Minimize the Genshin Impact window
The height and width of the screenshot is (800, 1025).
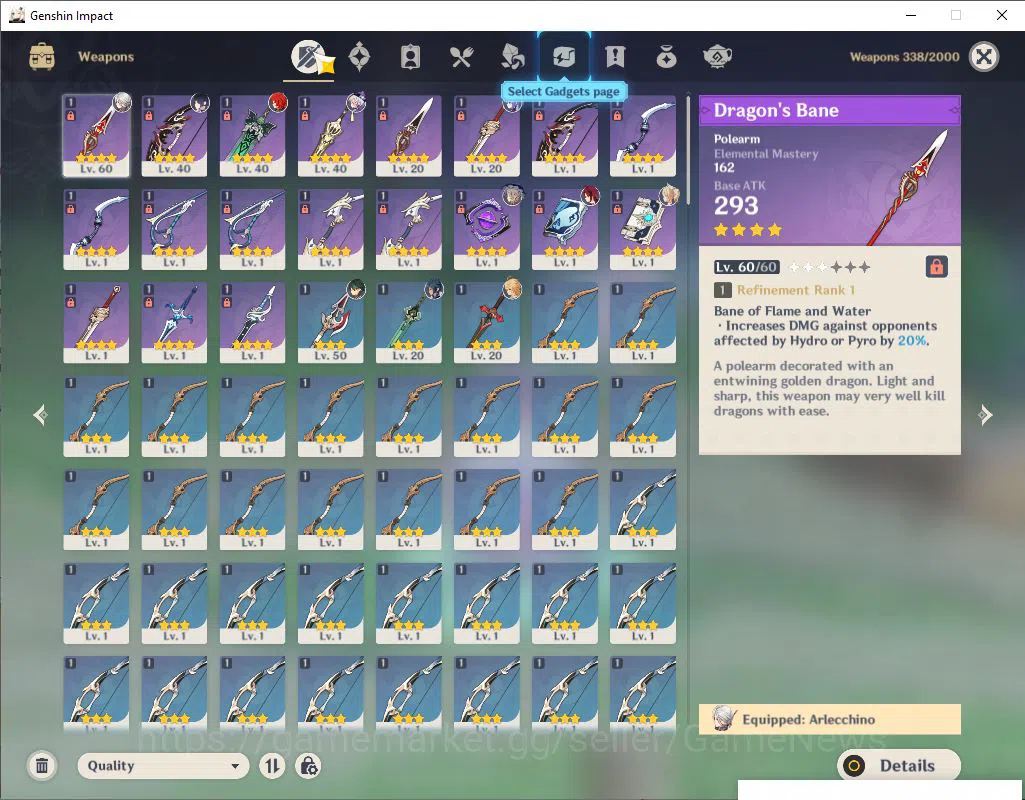(911, 15)
